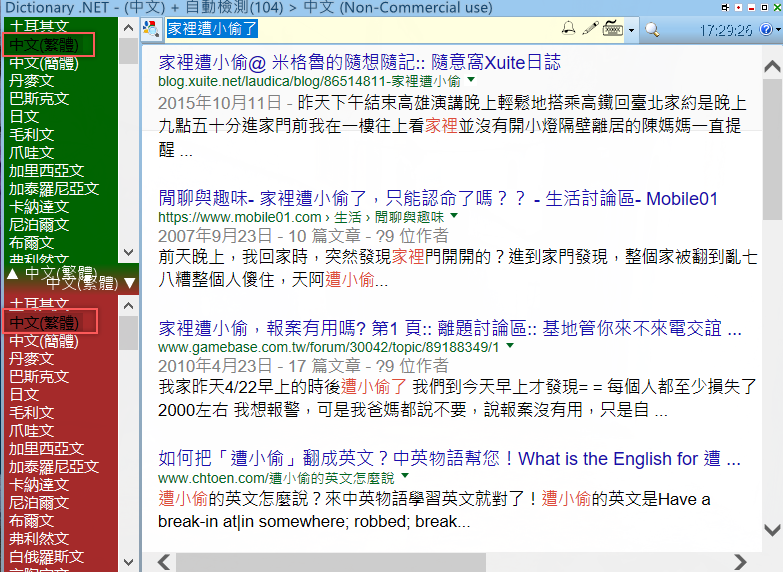Screen dimensions: 783x572
Task: Click results pane horizontal scroll right arrow
Action: pos(740,562)
